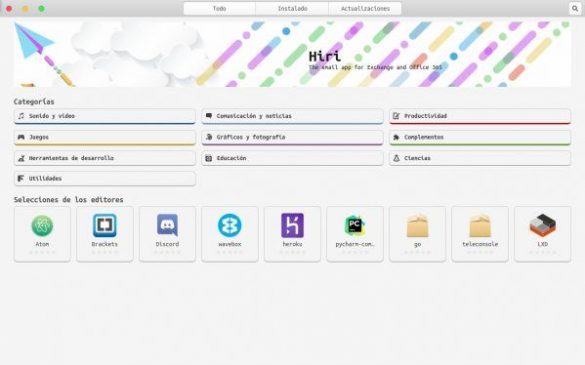Open the Productividad category
This screenshot has height=365, width=585.
click(x=480, y=116)
